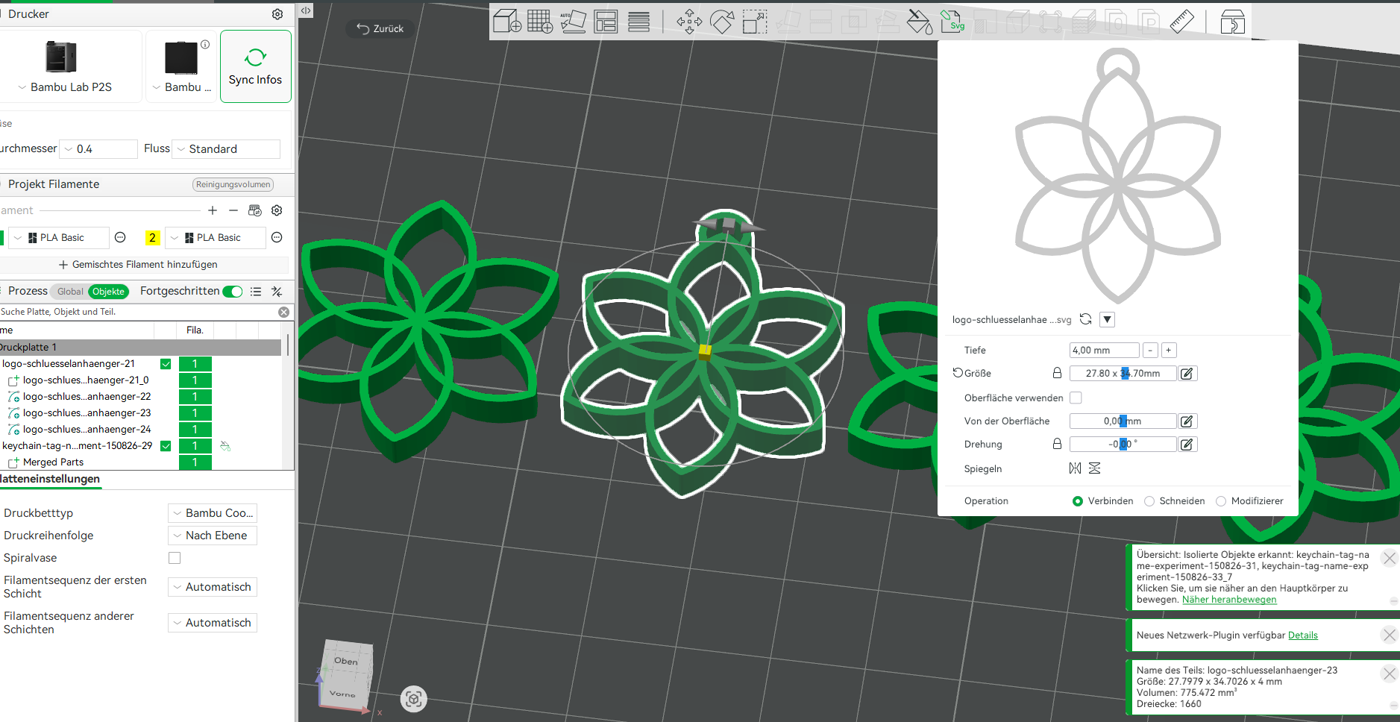This screenshot has height=722, width=1400.
Task: Open the nozzle diameter 0.4 dropdown
Action: pyautogui.click(x=99, y=149)
